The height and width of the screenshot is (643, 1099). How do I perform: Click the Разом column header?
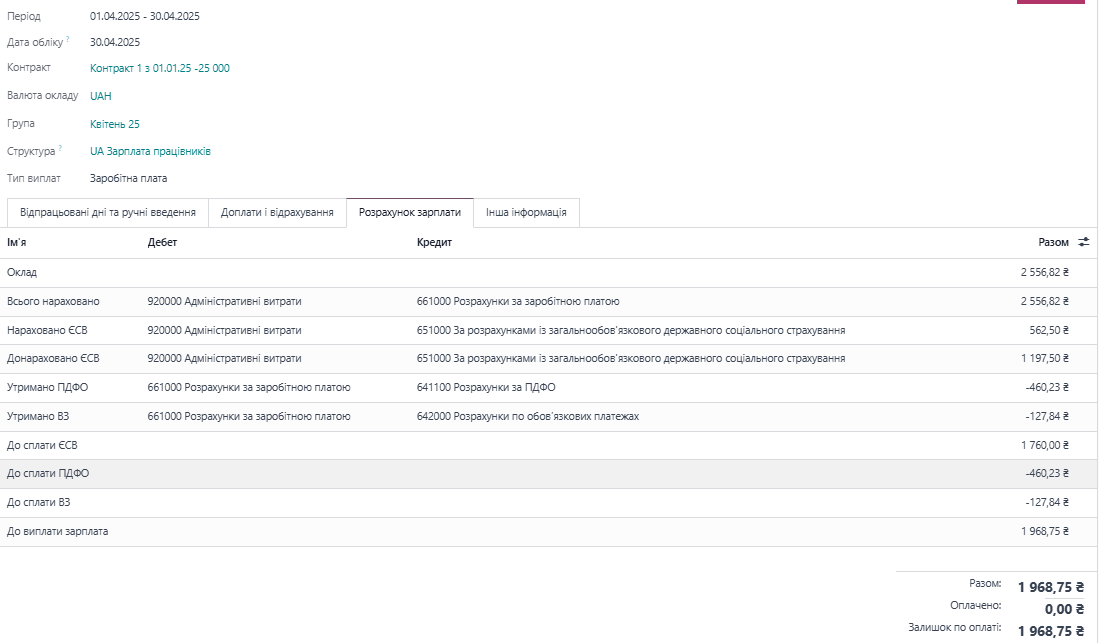(1053, 242)
